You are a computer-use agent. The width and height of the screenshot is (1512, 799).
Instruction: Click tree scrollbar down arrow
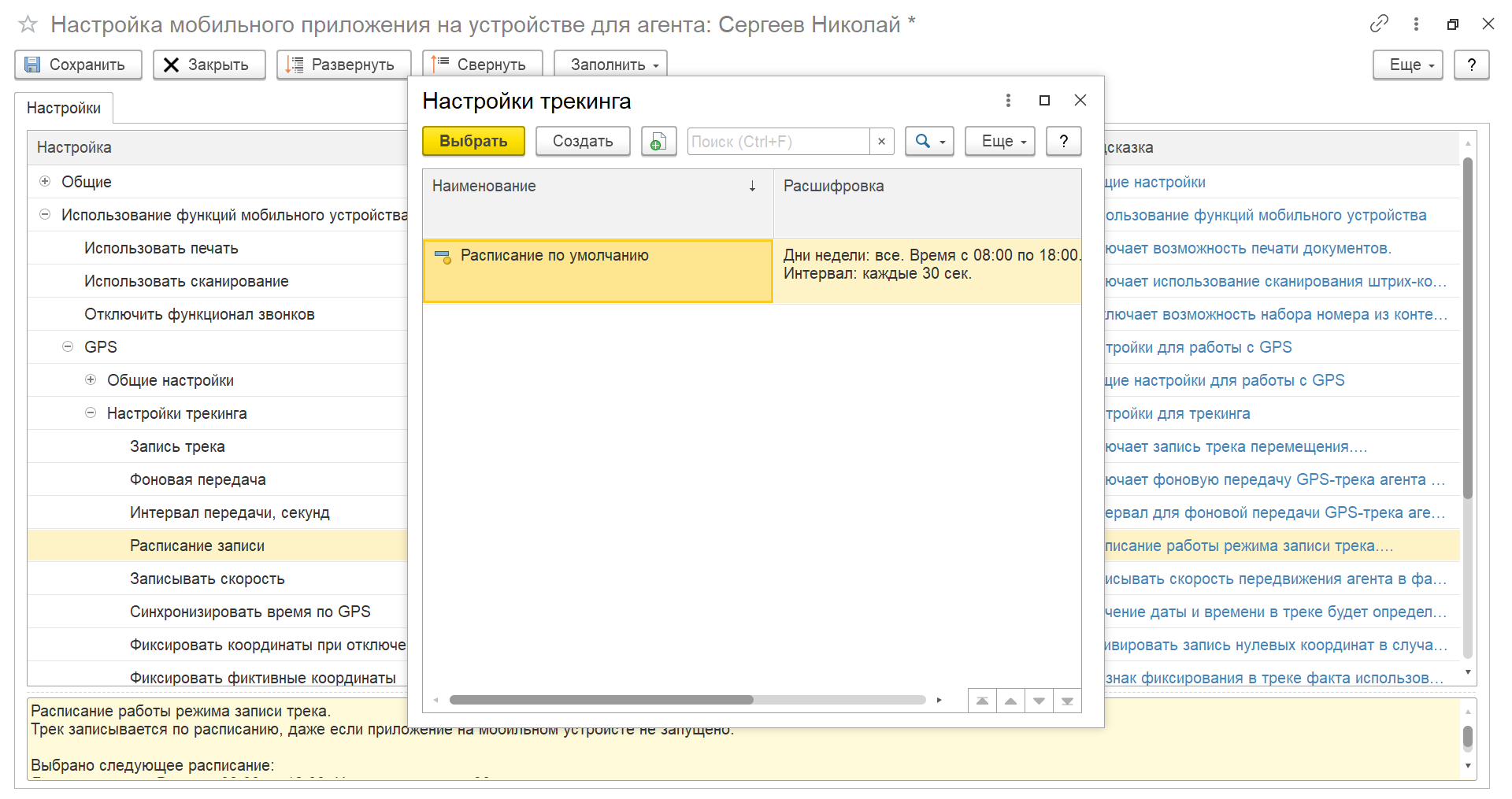click(x=1467, y=671)
